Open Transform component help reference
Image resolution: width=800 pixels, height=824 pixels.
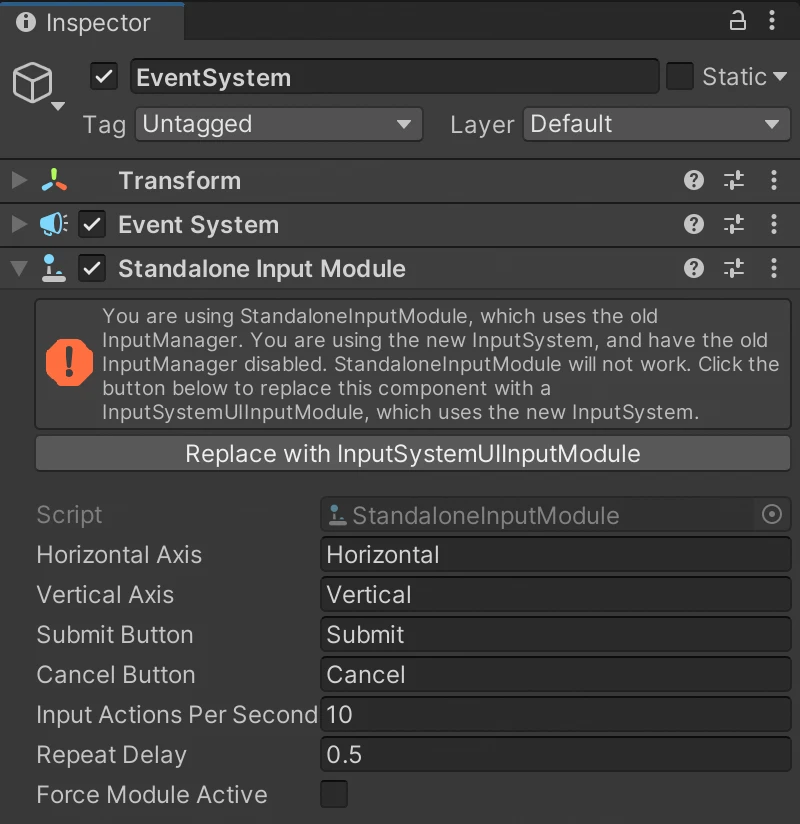coord(694,181)
